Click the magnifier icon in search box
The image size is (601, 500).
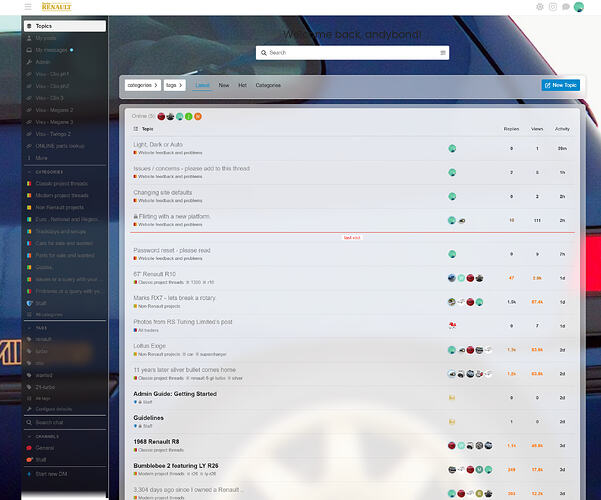264,53
